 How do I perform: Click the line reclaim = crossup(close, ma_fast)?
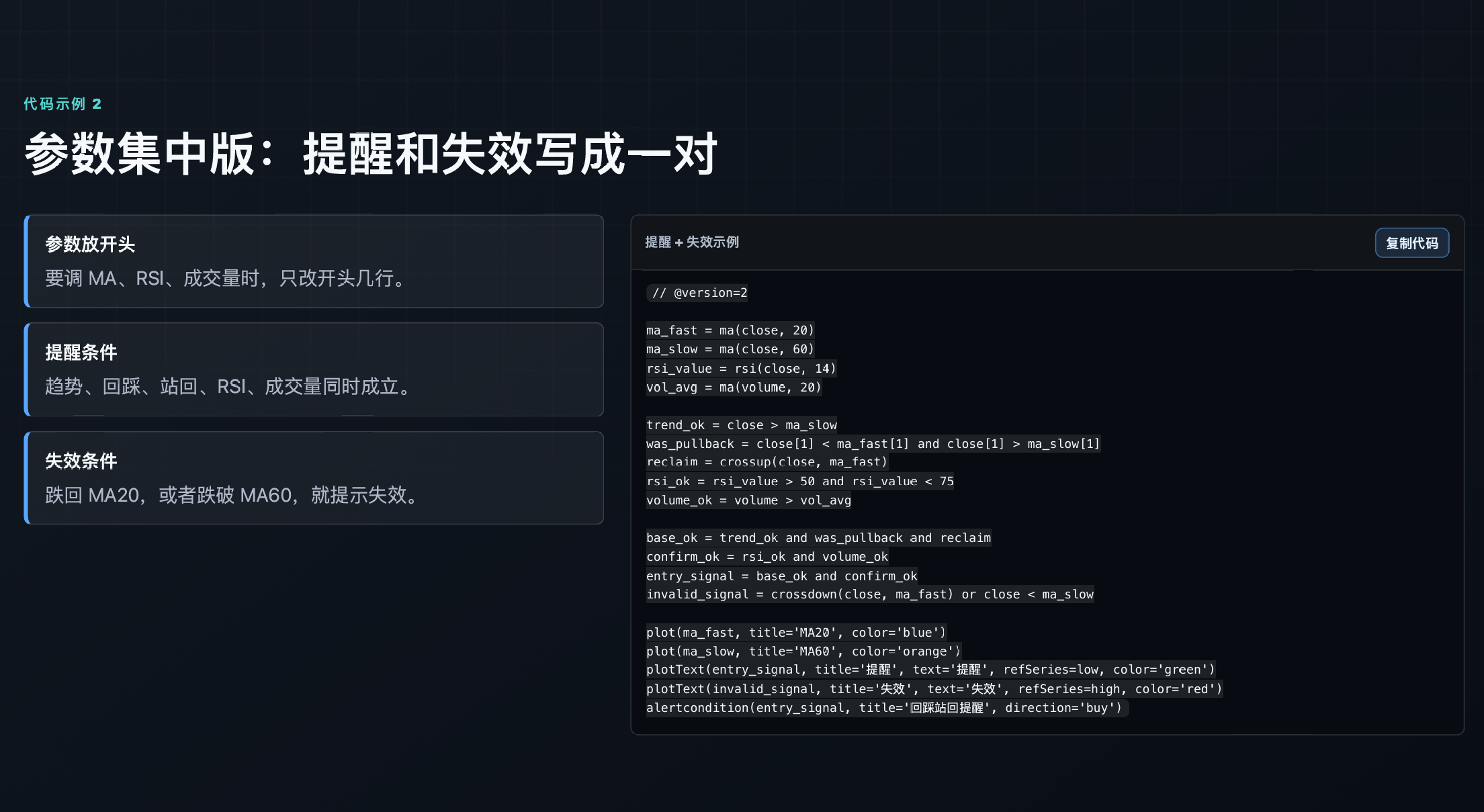767,462
